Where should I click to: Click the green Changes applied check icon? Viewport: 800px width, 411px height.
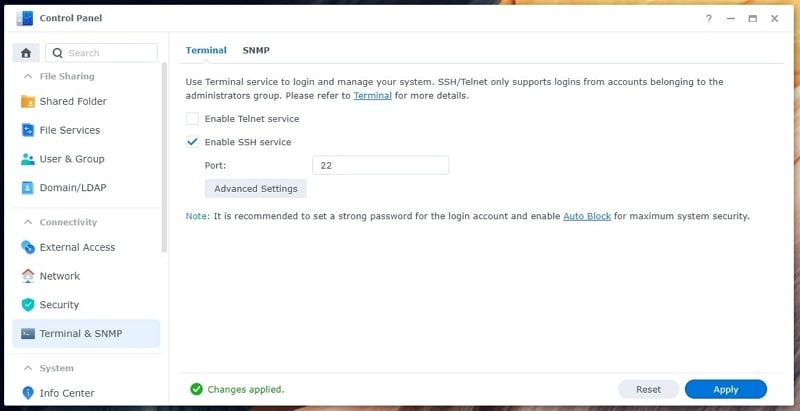pyautogui.click(x=196, y=390)
